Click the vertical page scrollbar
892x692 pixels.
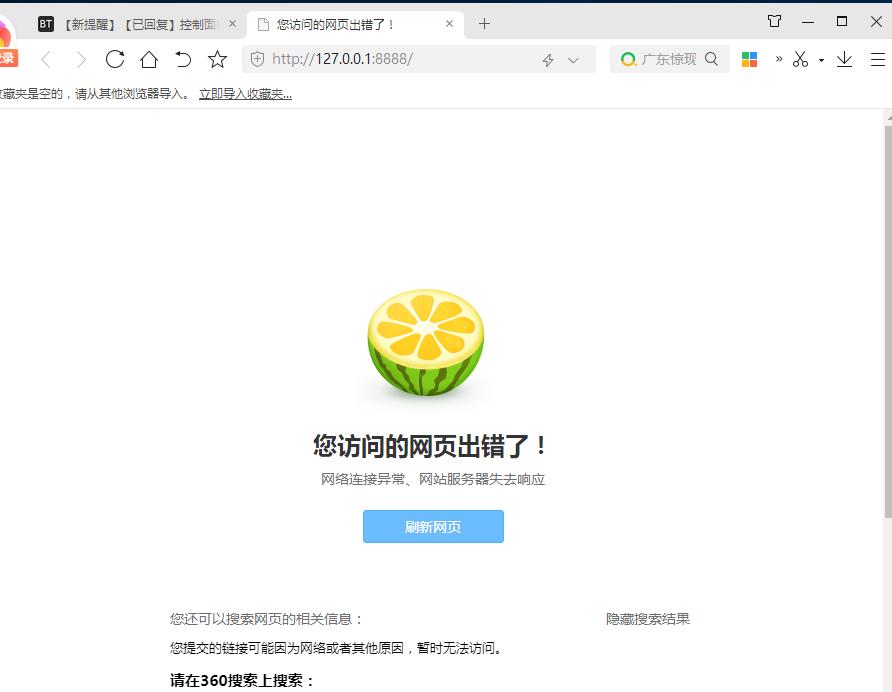click(x=888, y=322)
